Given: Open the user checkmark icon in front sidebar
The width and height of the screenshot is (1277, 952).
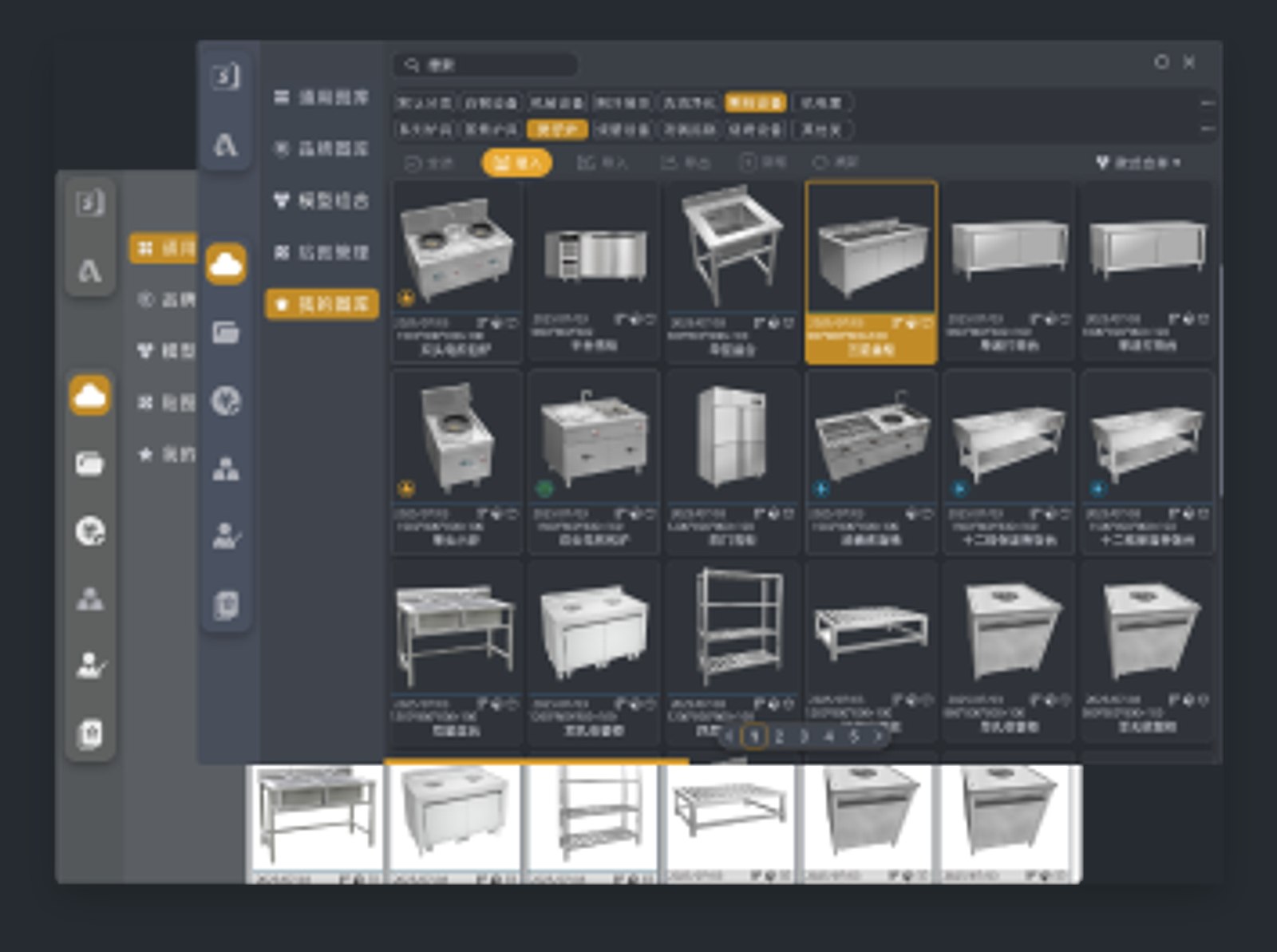Looking at the screenshot, I should 227,535.
